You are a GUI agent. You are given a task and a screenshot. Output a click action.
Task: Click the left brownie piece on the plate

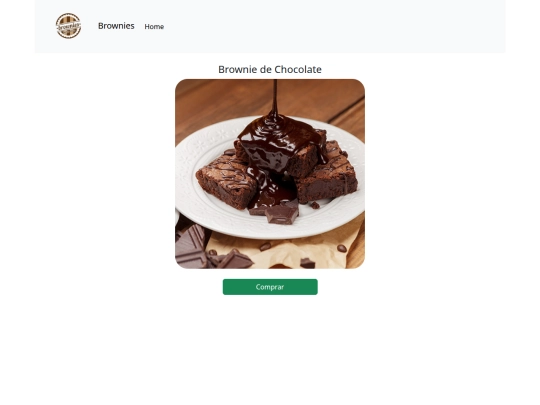pyautogui.click(x=227, y=181)
